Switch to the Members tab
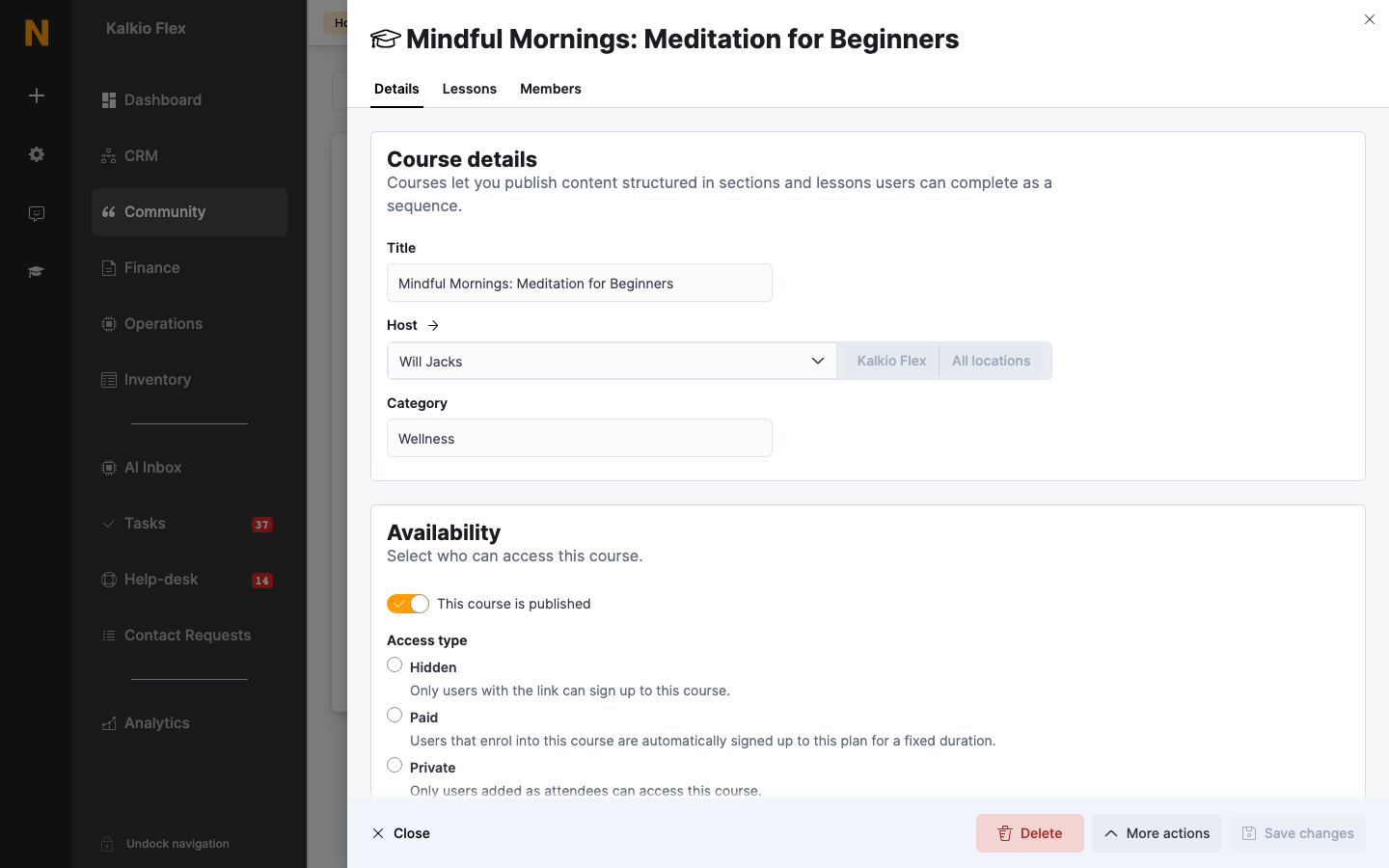Screen dimensions: 1389x868 tap(551, 89)
